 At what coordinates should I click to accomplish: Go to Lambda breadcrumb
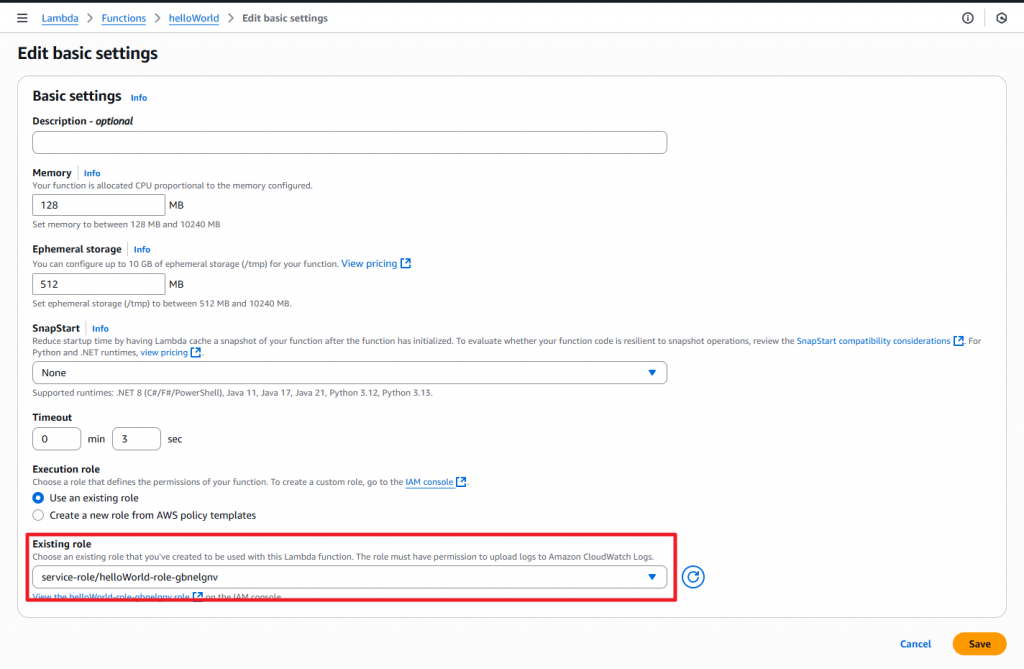click(x=60, y=18)
